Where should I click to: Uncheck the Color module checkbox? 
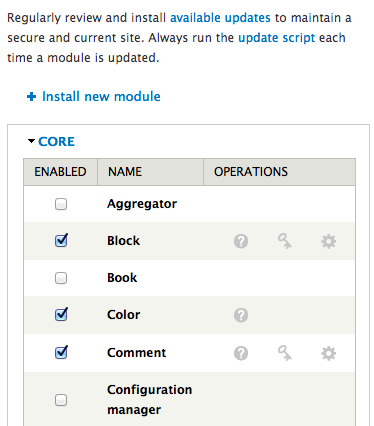(x=61, y=314)
